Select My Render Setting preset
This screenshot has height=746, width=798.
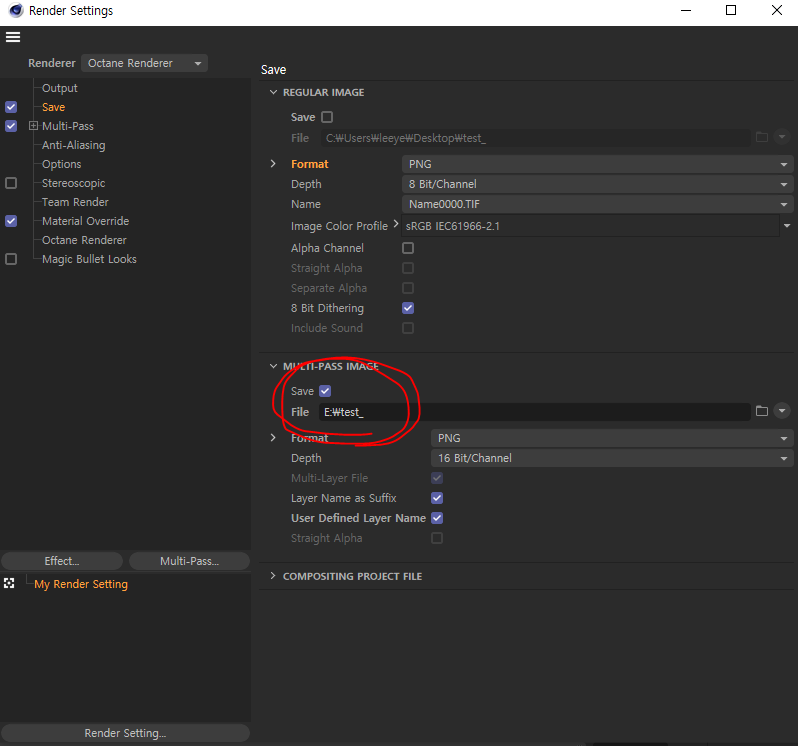[x=81, y=584]
